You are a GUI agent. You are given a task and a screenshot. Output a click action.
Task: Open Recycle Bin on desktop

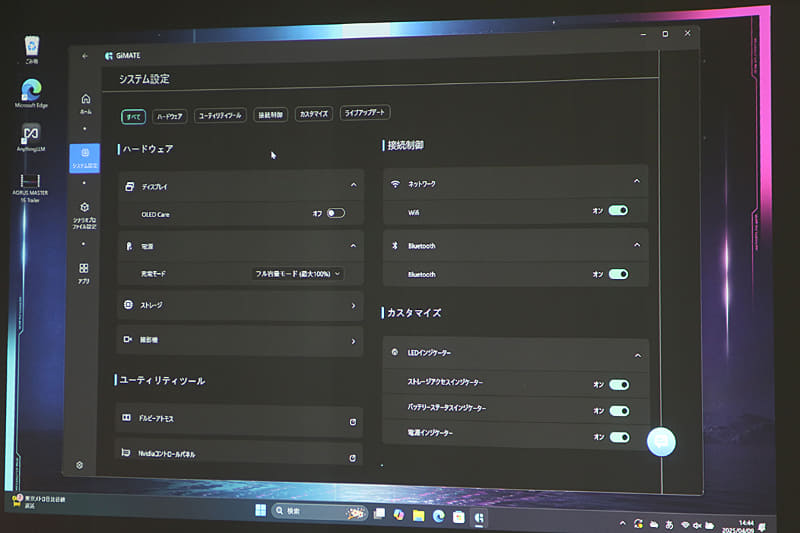click(32, 49)
